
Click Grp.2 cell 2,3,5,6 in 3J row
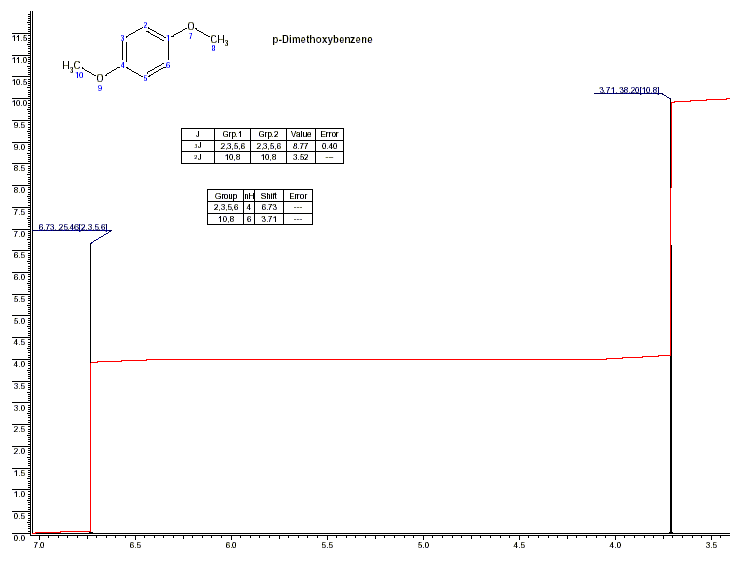tap(268, 146)
